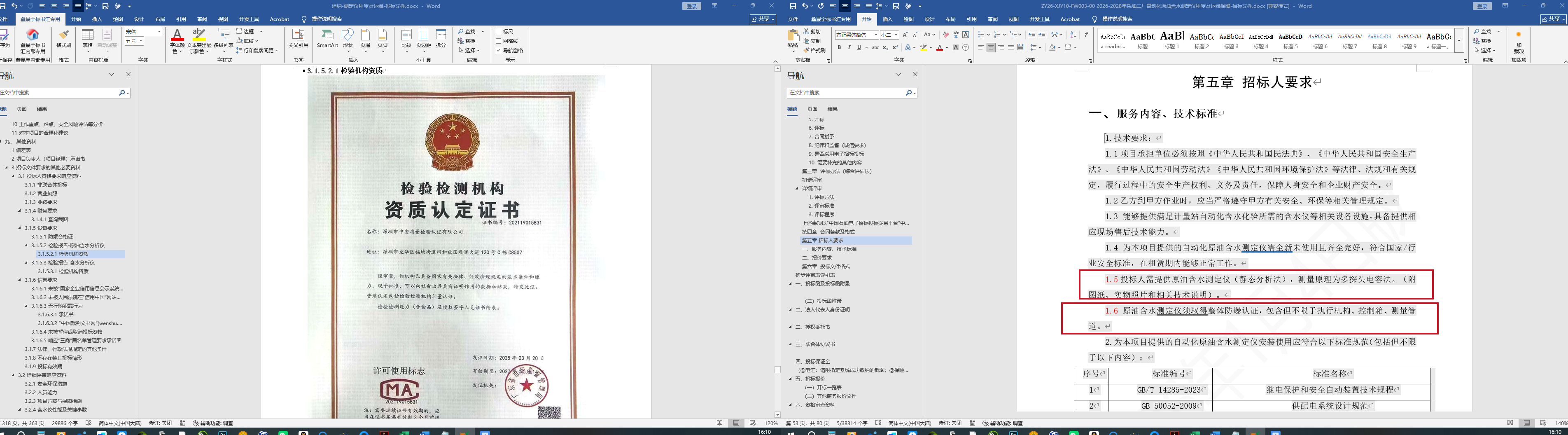The image size is (1568, 435).
Task: Toggle Italic formatting in right Word window
Action: pyautogui.click(x=849, y=47)
